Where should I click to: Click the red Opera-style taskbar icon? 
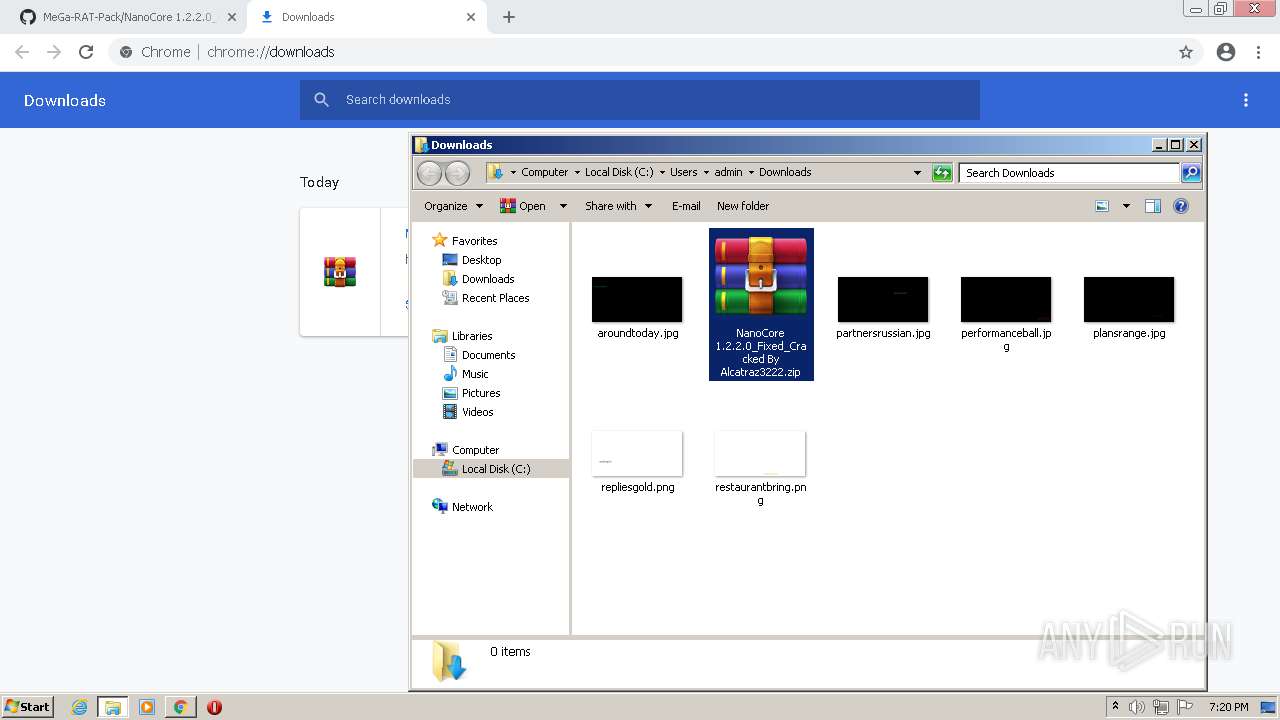tap(214, 707)
